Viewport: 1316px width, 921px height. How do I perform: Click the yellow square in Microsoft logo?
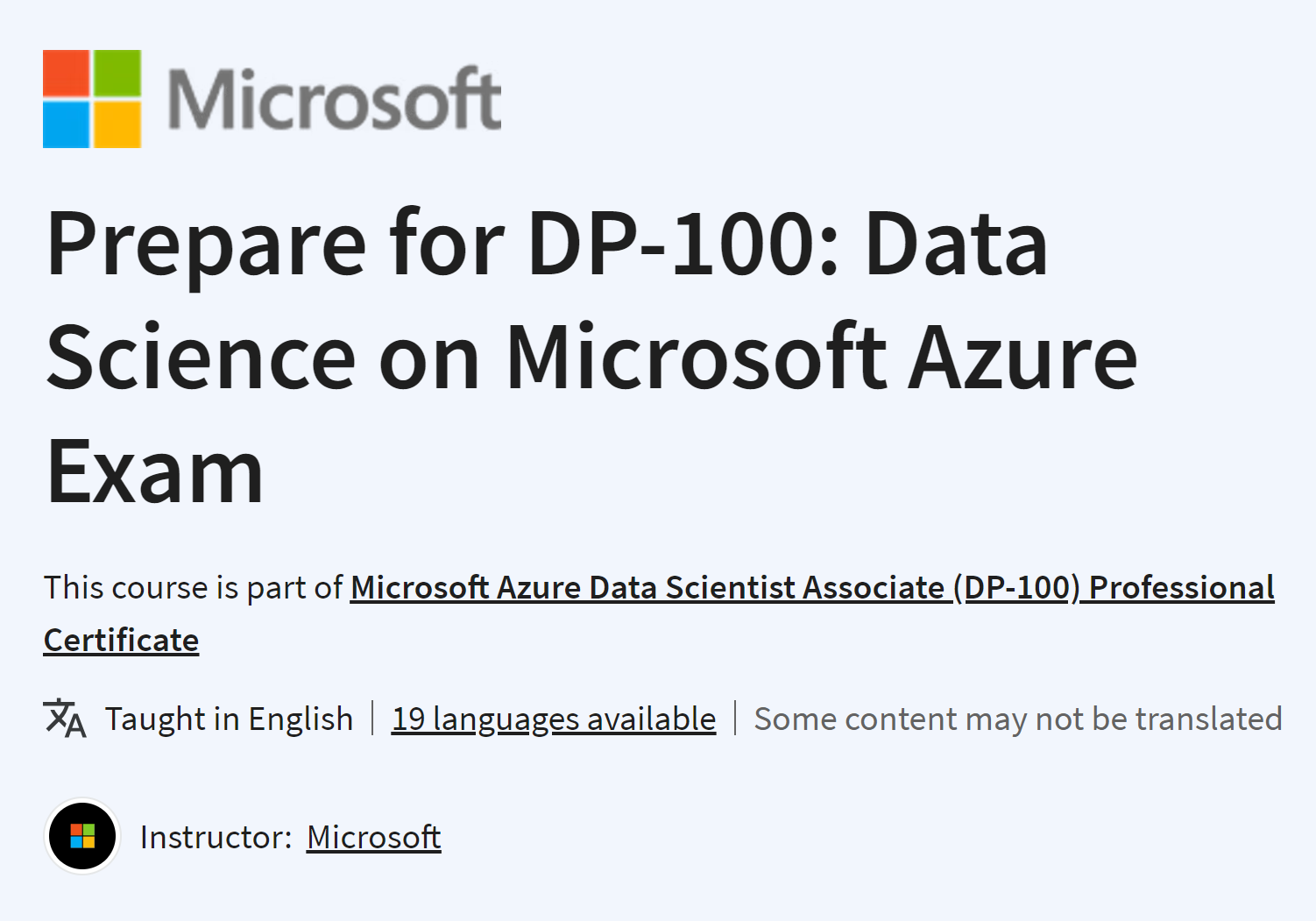pyautogui.click(x=117, y=124)
